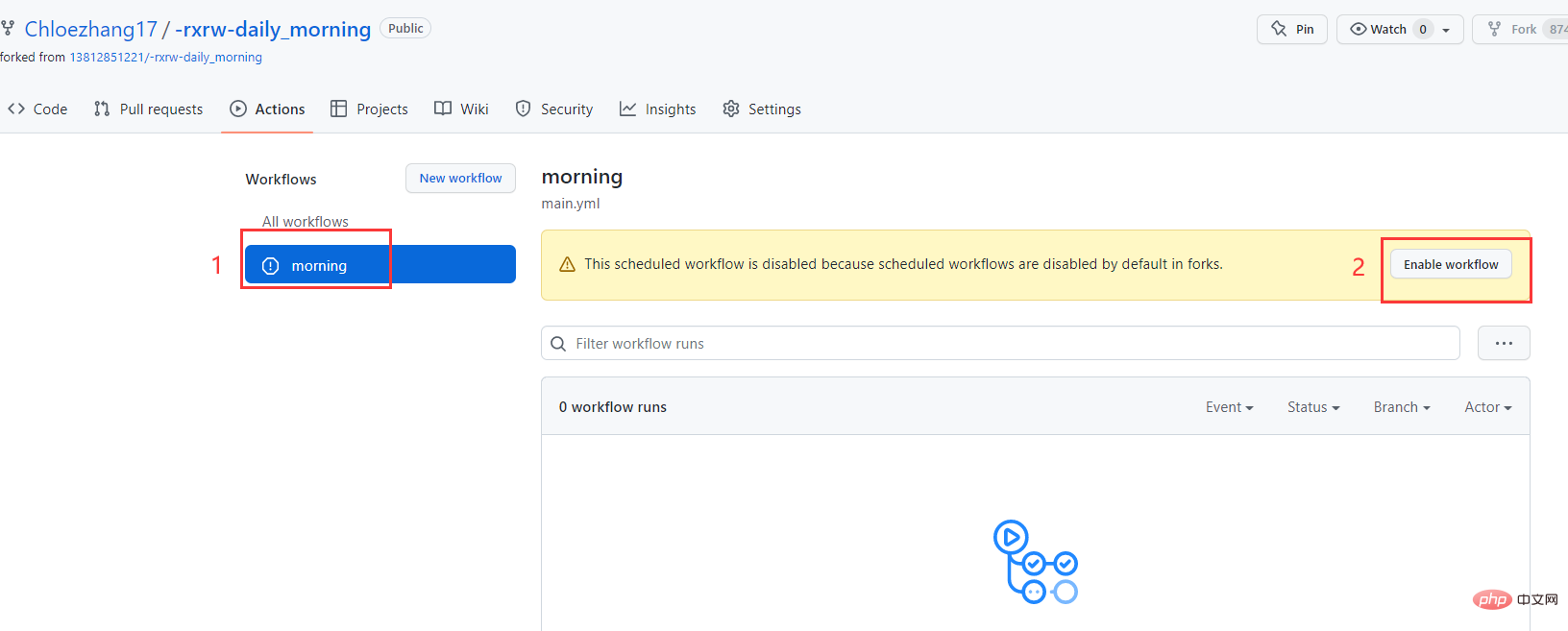Open the Actor filter dropdown
The height and width of the screenshot is (631, 1568).
click(x=1487, y=407)
